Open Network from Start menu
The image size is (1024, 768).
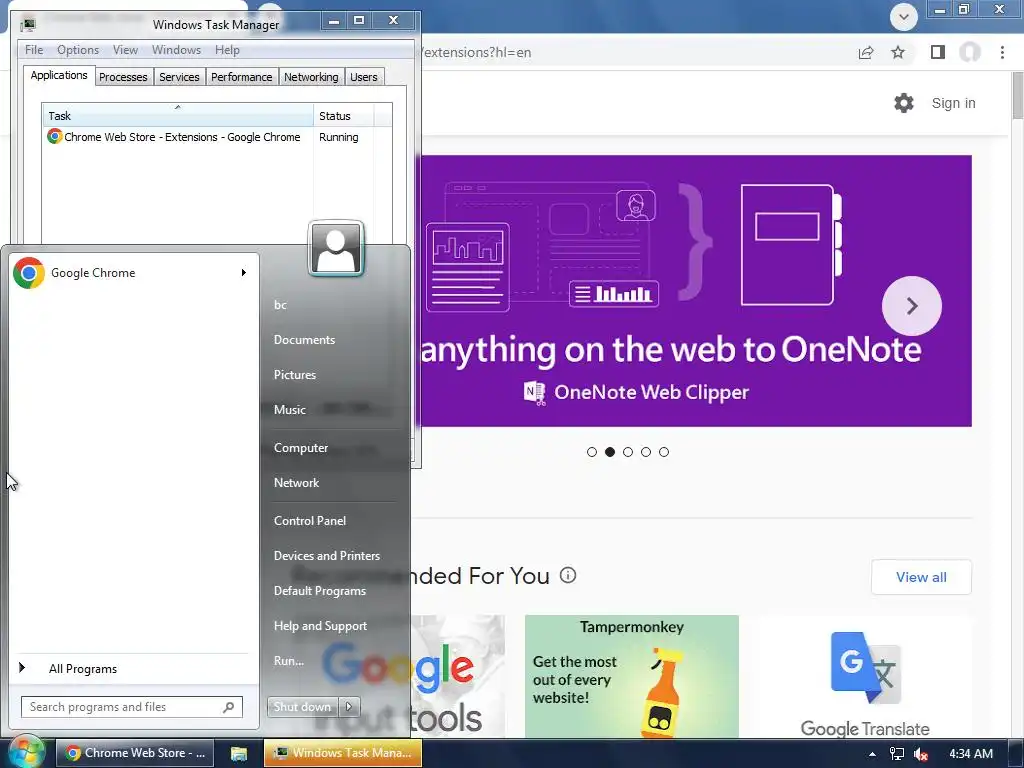296,483
